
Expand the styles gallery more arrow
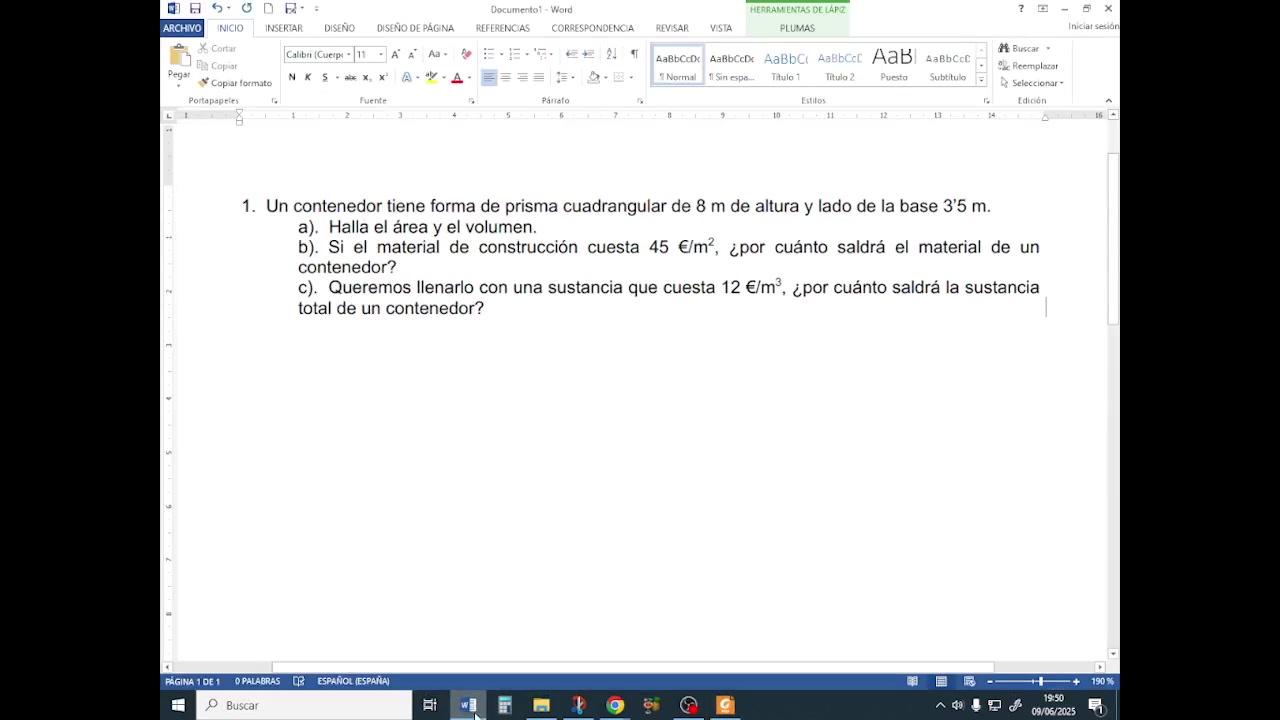pyautogui.click(x=981, y=81)
